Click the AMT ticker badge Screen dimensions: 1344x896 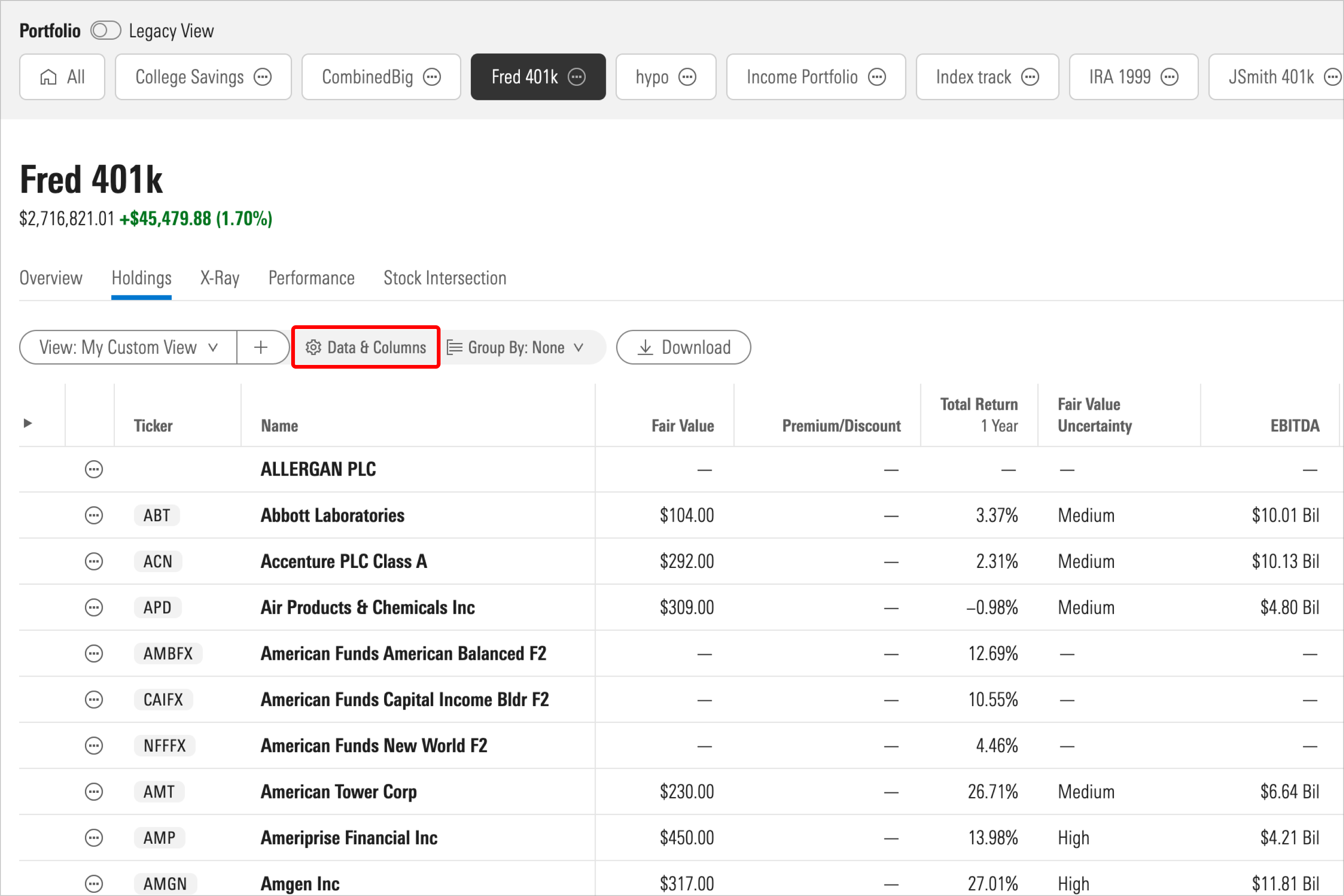(159, 792)
